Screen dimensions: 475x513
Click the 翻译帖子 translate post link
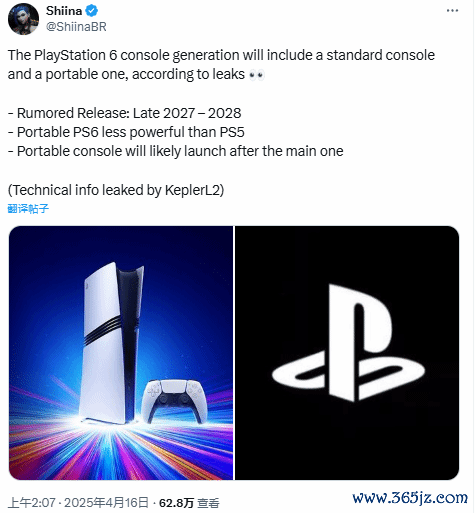(28, 209)
